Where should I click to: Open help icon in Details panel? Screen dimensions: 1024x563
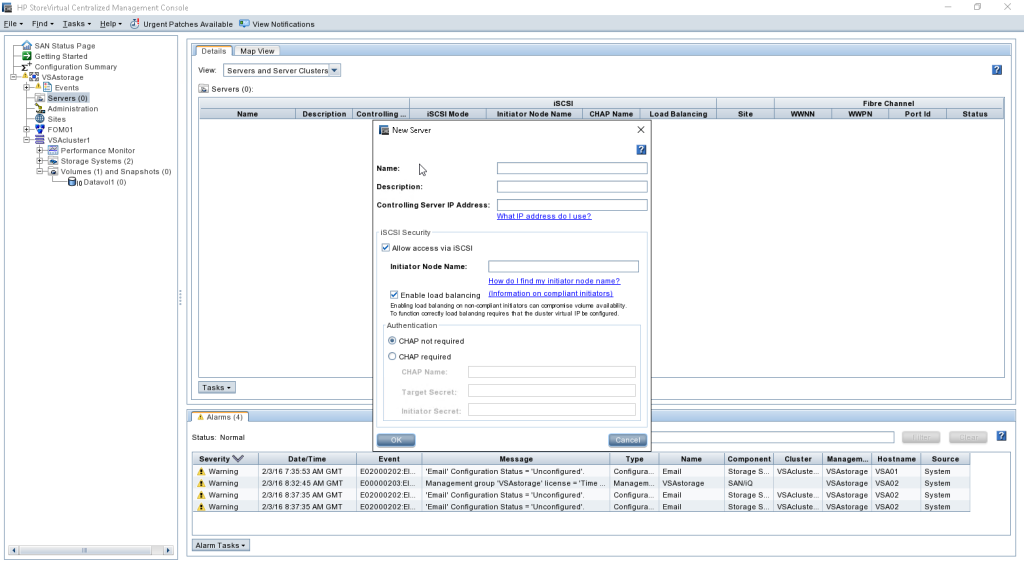click(997, 70)
